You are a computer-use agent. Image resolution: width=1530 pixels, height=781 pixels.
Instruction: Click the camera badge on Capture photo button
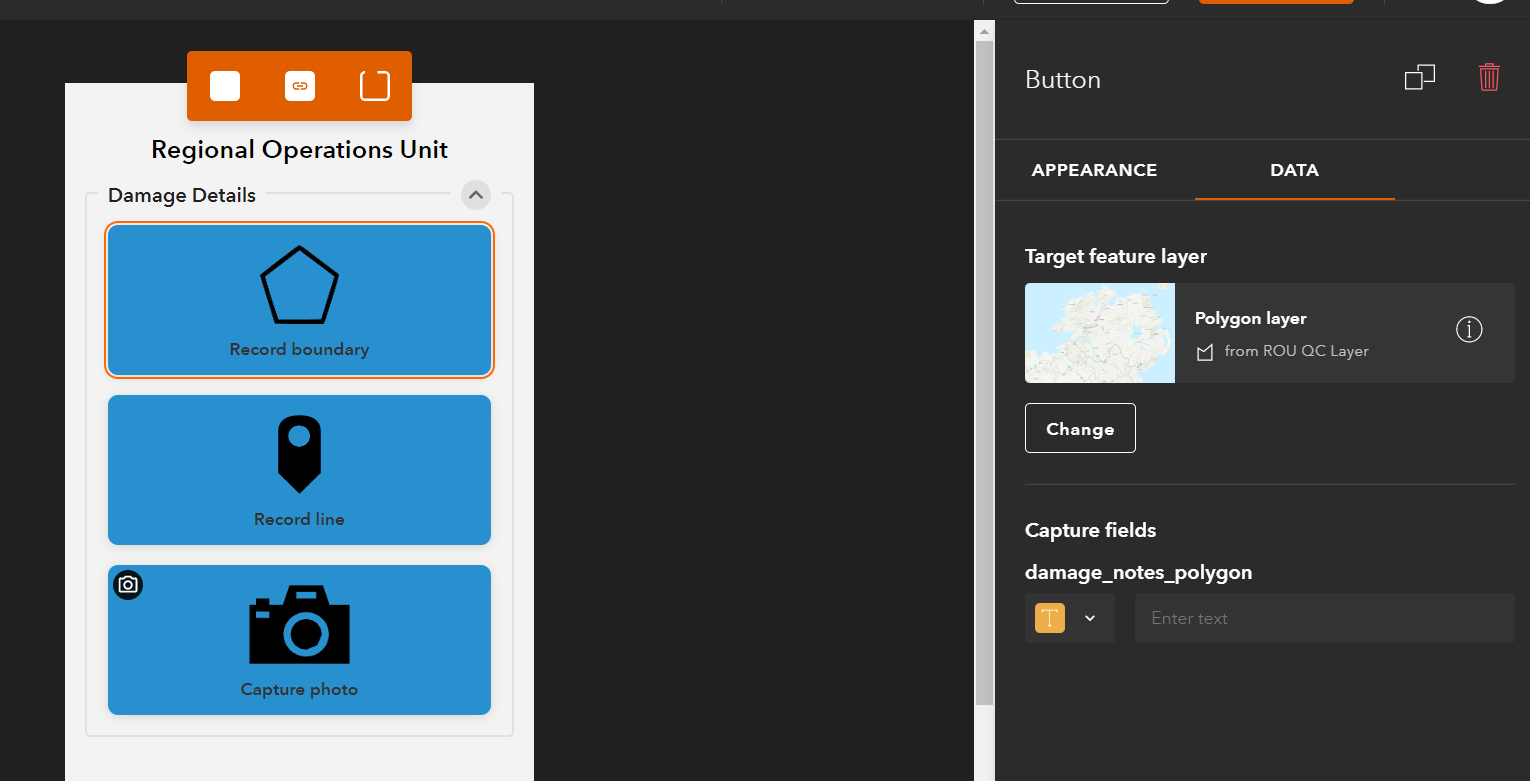pyautogui.click(x=128, y=585)
